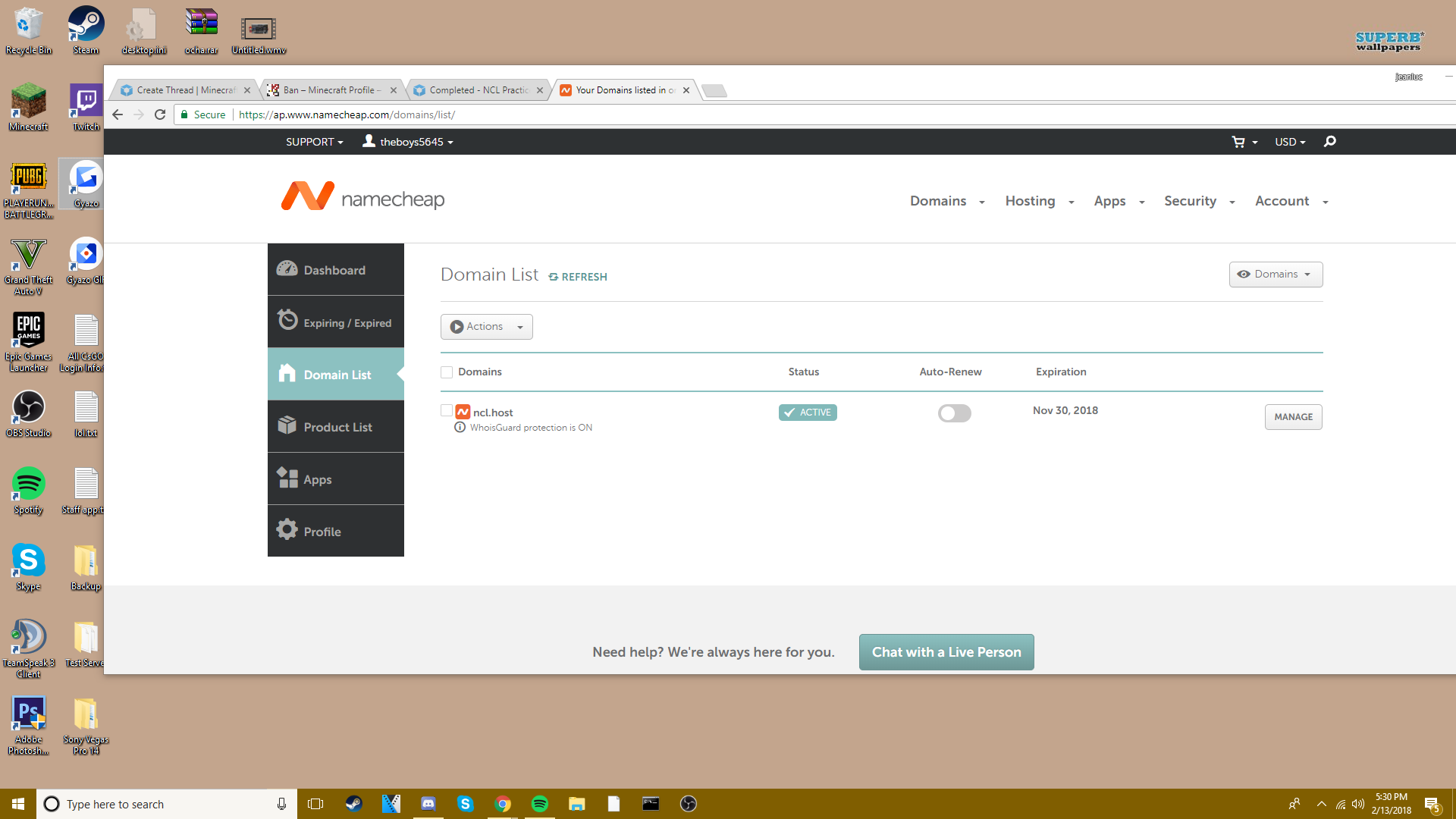The height and width of the screenshot is (819, 1456).
Task: Check the ncl.host domain checkbox
Action: [x=447, y=410]
